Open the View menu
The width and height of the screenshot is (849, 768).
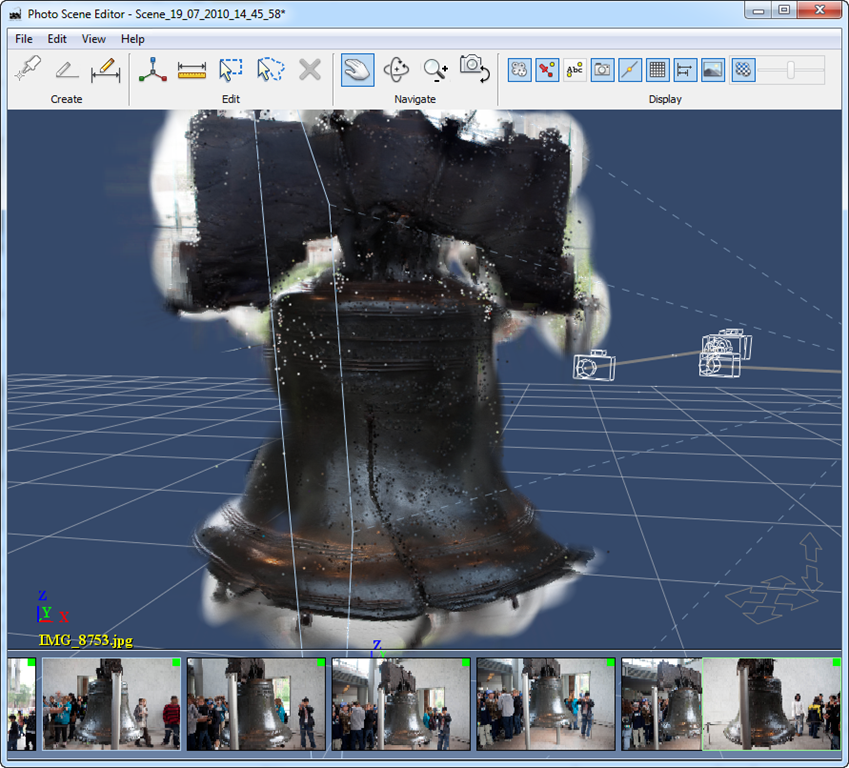[93, 39]
